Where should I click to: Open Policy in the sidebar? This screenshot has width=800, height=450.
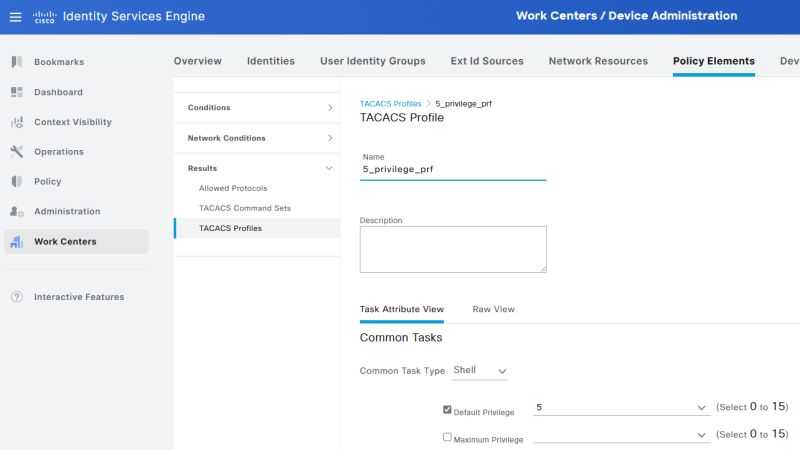pyautogui.click(x=47, y=181)
